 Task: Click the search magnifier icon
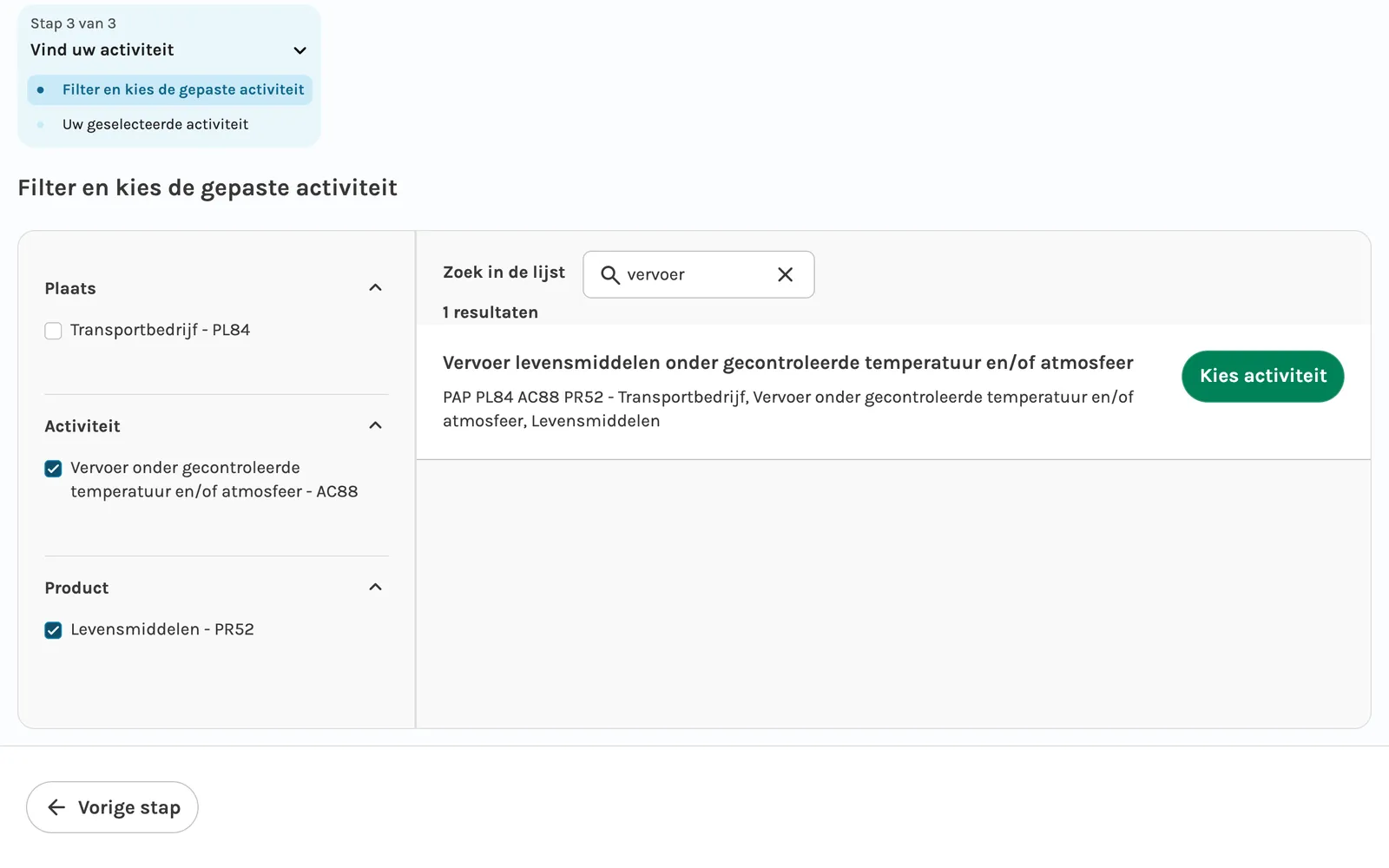[x=610, y=275]
